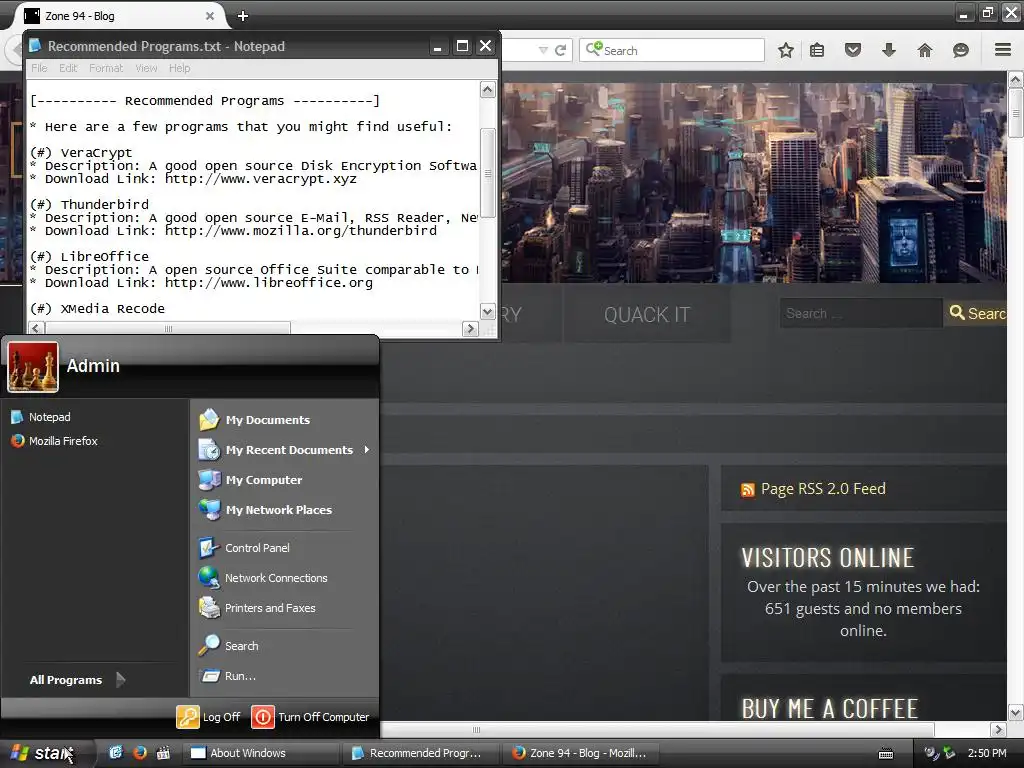Open a new tab in Firefox

click(x=243, y=16)
